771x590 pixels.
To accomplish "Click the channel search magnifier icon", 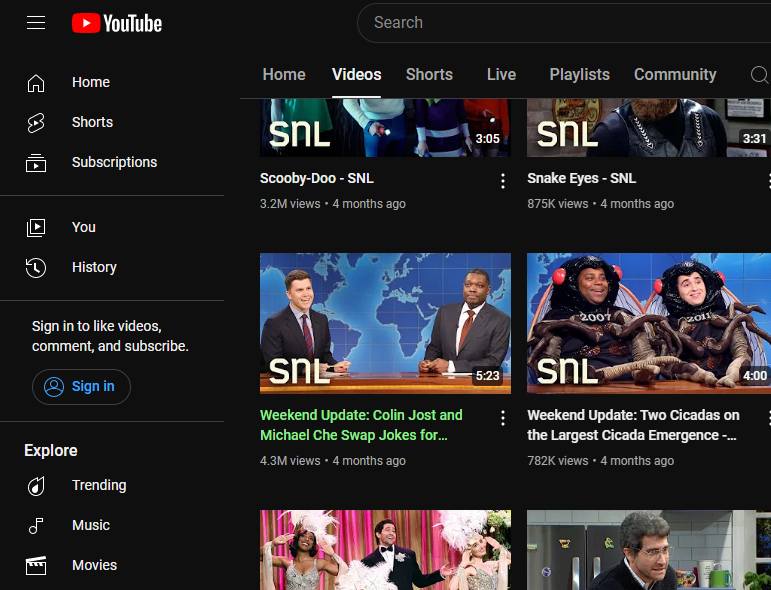I will [760, 75].
